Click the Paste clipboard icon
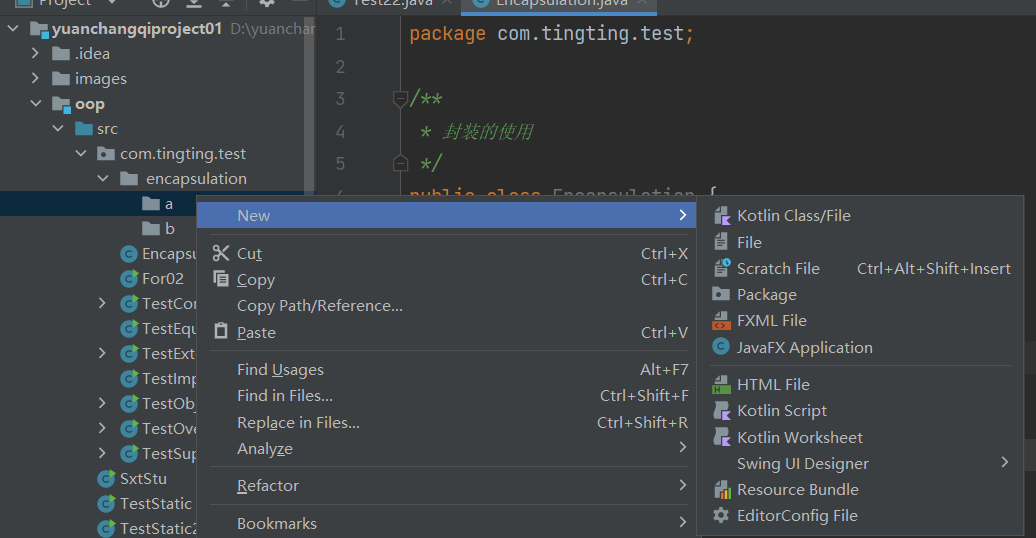1036x538 pixels. click(x=221, y=331)
